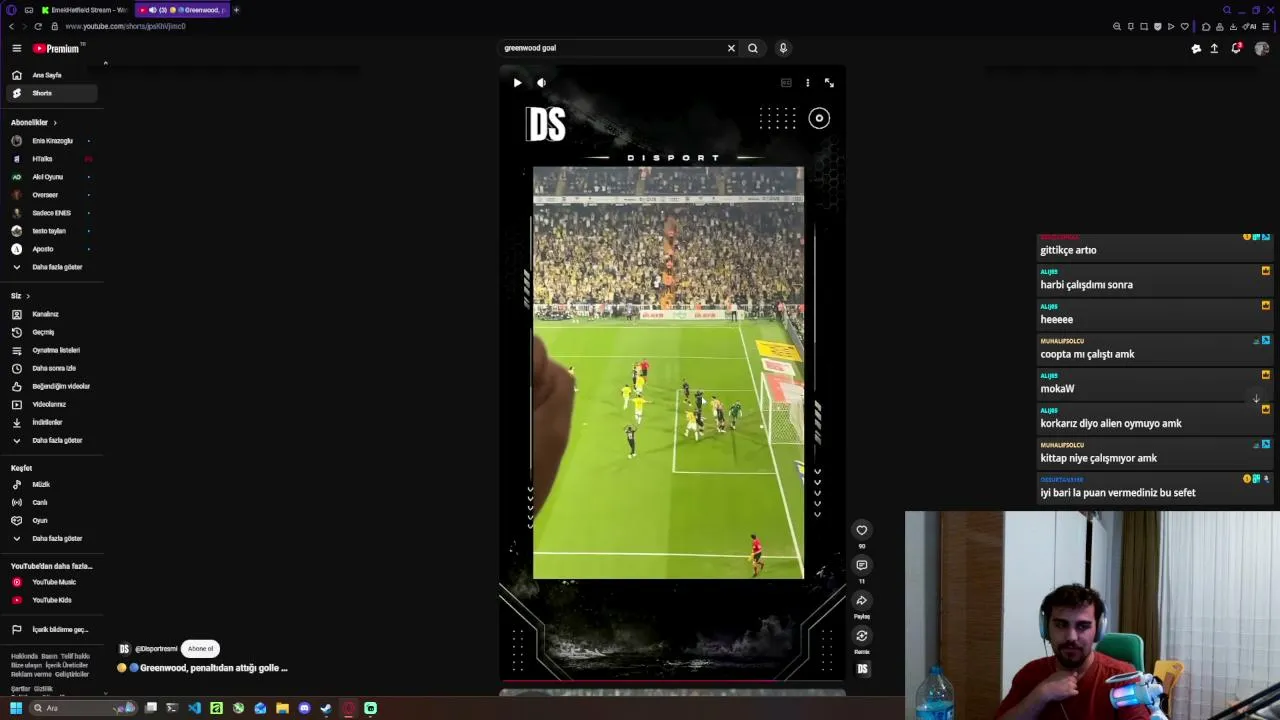Toggle captions on the Short
1280x720 pixels.
coord(786,83)
